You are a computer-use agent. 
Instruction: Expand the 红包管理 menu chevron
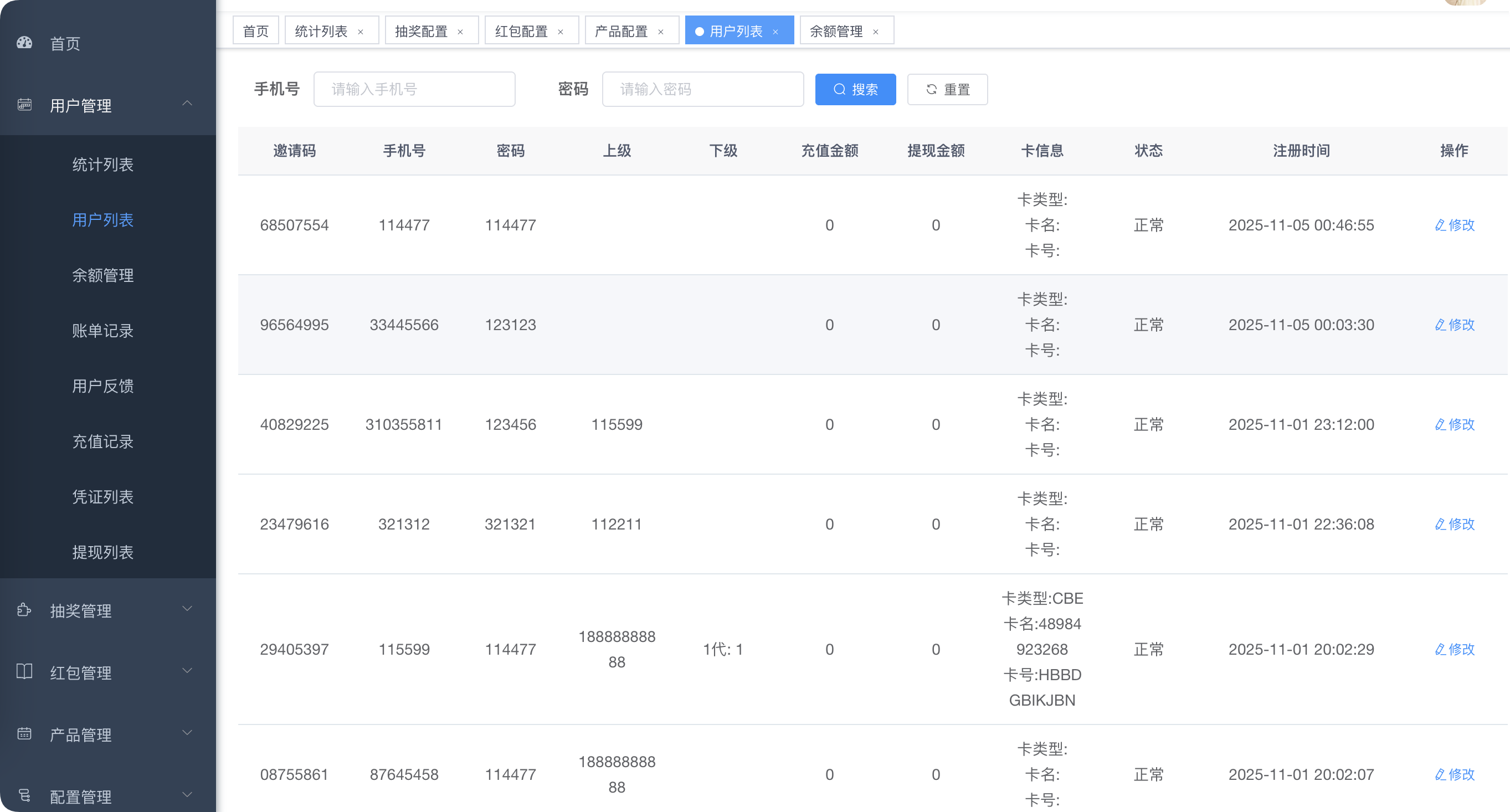coord(187,671)
